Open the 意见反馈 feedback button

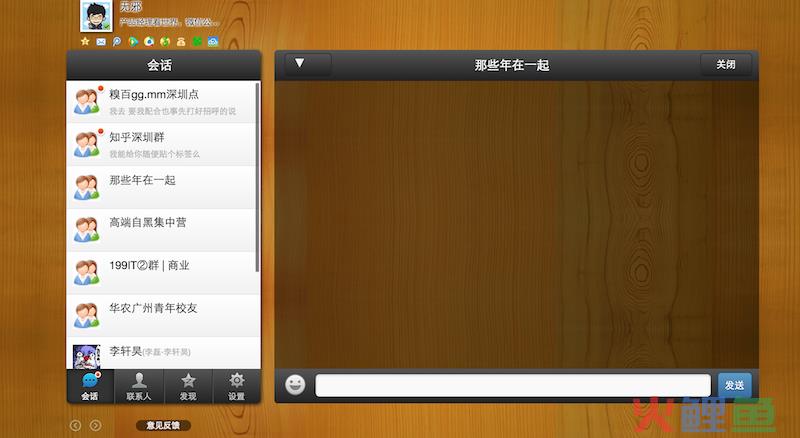pos(163,425)
